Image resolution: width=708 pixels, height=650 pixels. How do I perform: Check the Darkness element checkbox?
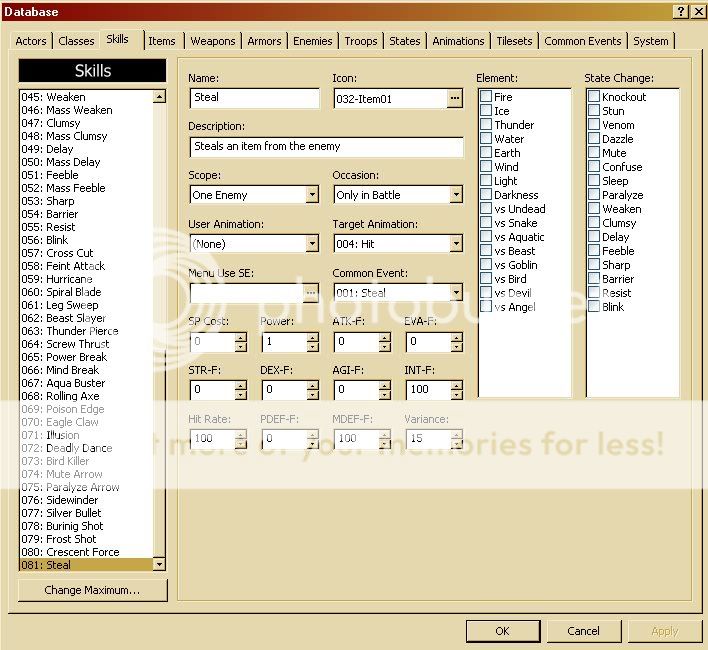pos(486,195)
